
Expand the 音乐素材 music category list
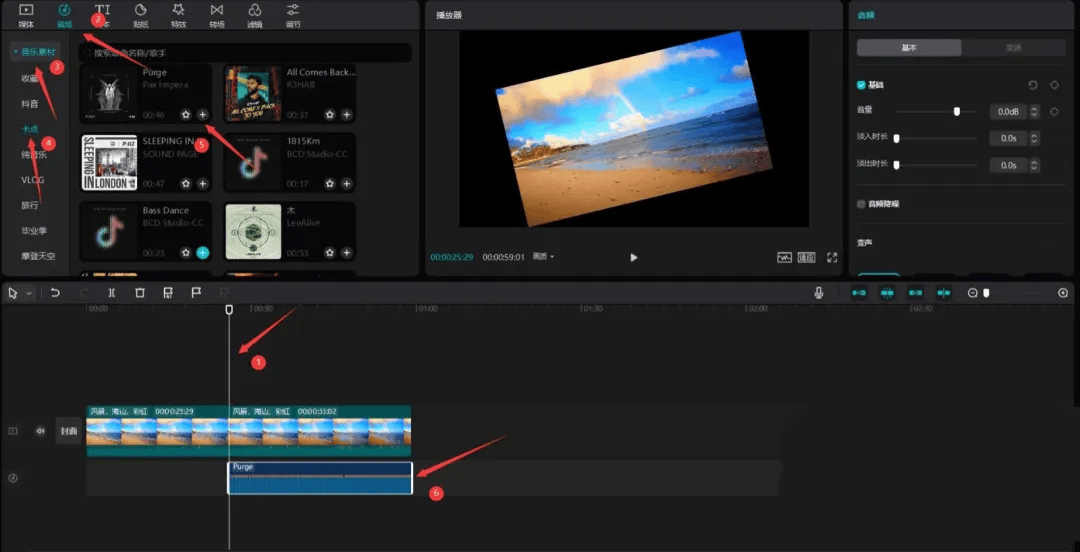point(34,51)
